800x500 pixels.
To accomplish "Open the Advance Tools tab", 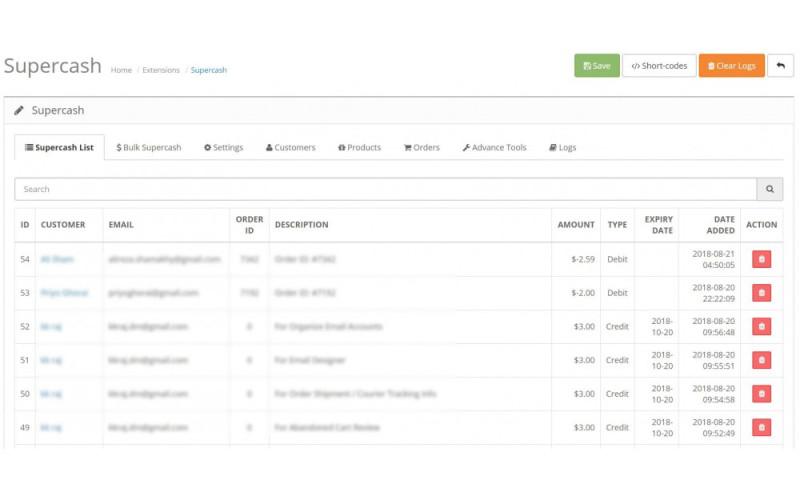I will pyautogui.click(x=494, y=147).
